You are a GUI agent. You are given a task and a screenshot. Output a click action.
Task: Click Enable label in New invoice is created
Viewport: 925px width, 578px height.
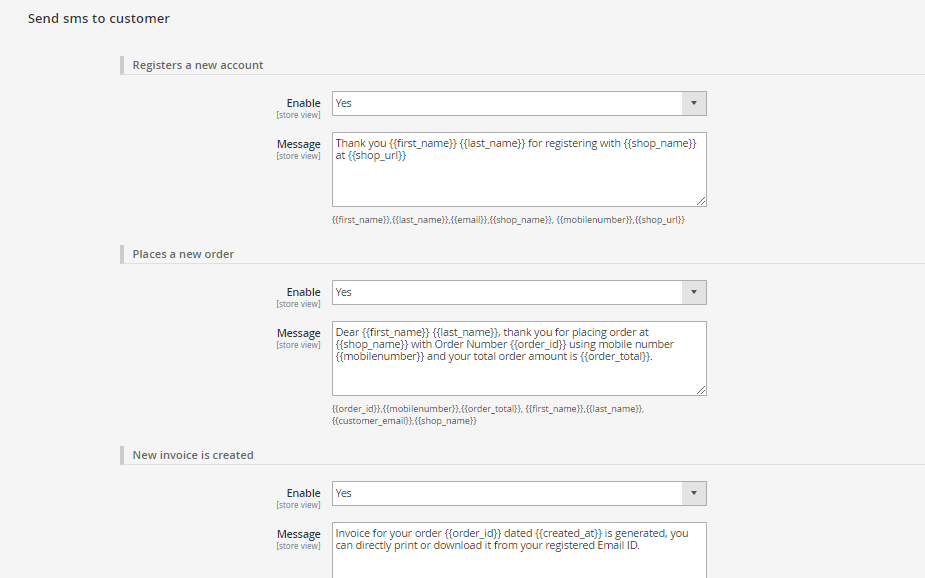click(303, 493)
